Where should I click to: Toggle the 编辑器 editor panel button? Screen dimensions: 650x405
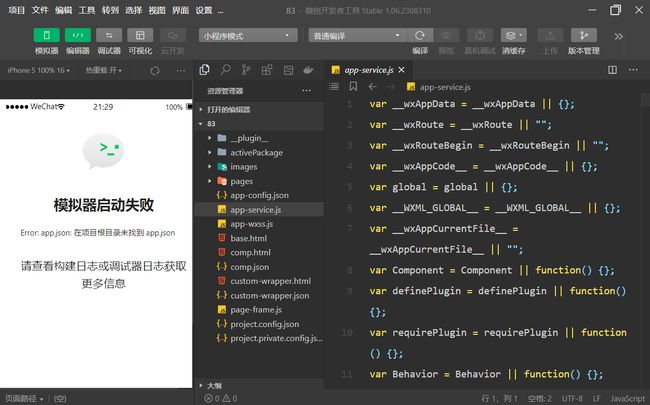(x=78, y=35)
